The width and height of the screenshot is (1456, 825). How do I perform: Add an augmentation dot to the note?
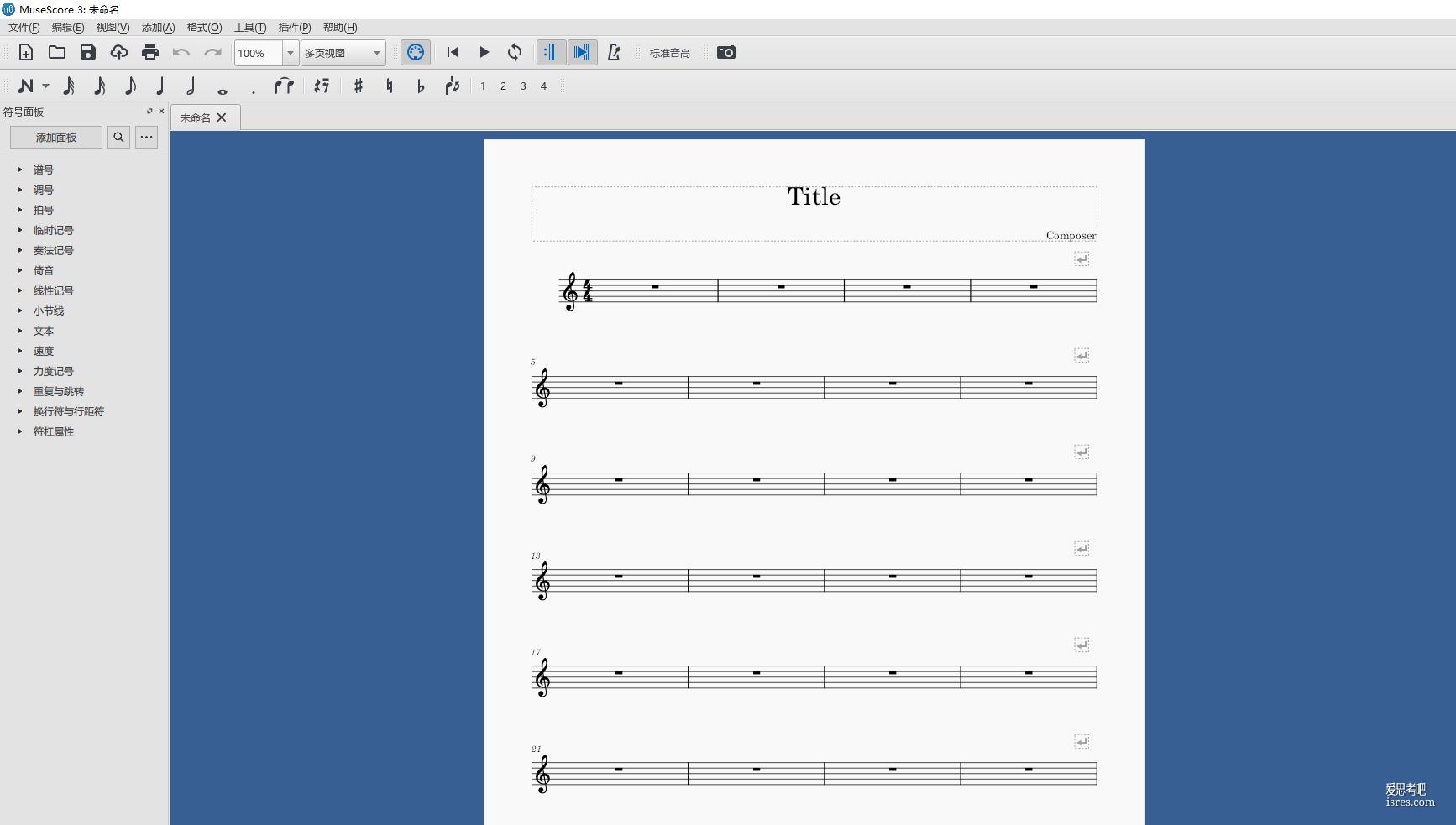coord(253,91)
